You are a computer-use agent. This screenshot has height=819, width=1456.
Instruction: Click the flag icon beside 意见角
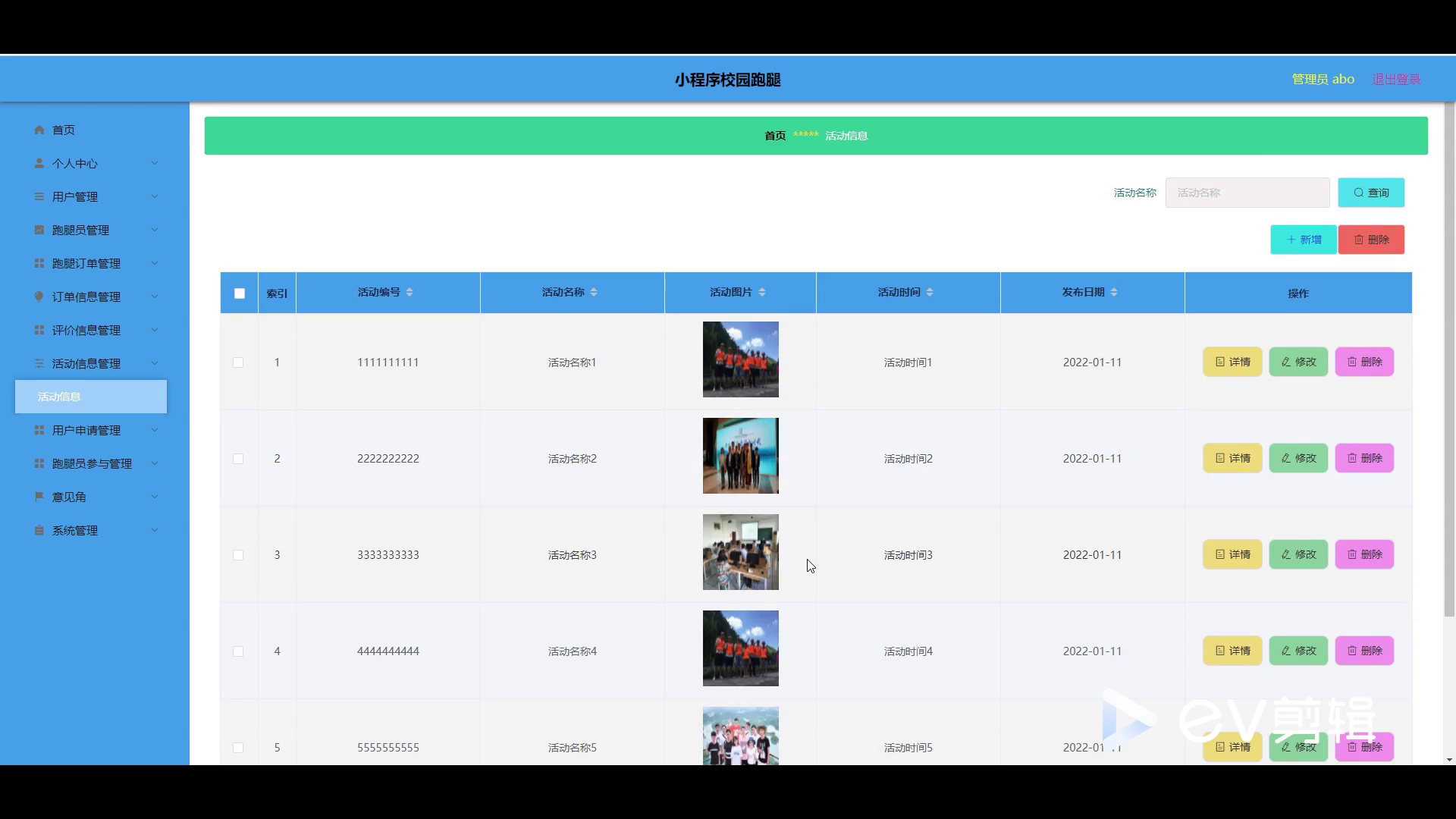[39, 497]
